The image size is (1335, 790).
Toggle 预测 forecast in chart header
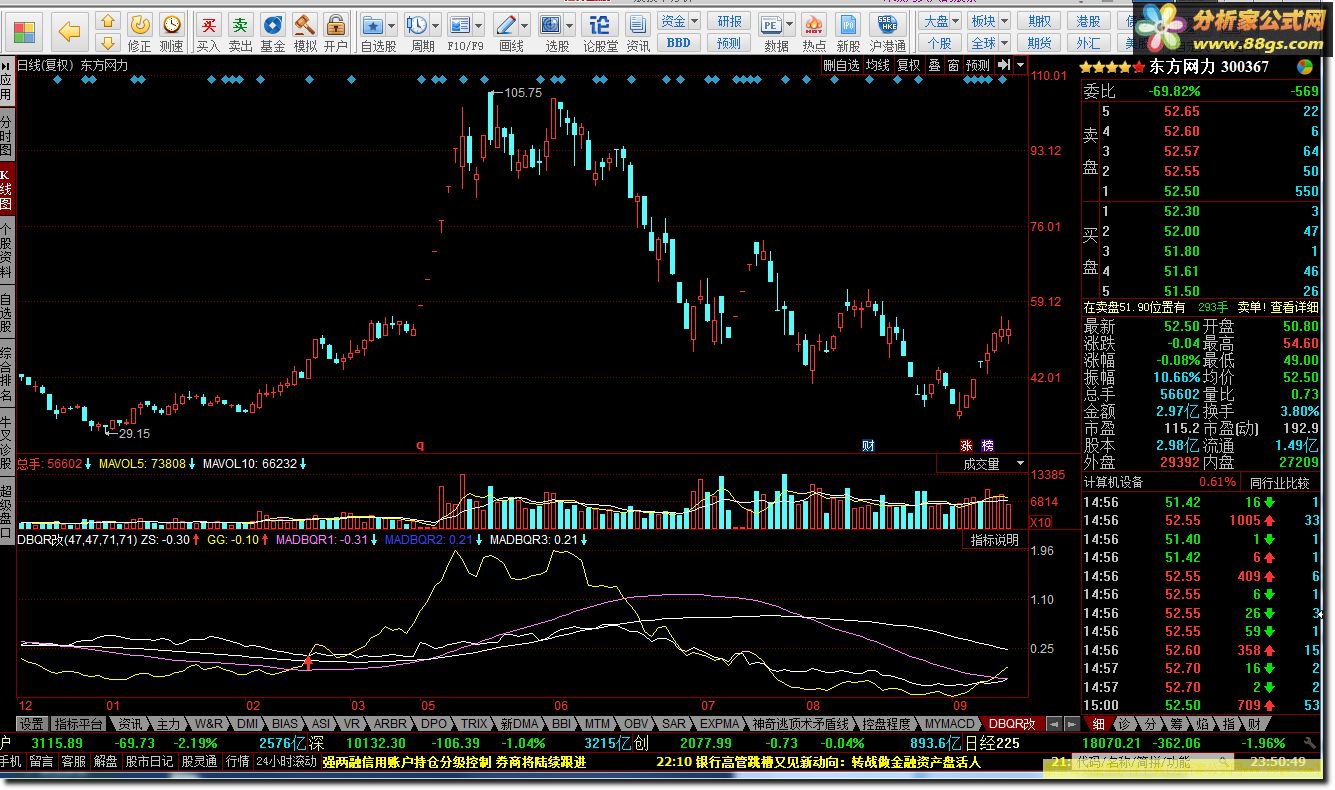977,65
